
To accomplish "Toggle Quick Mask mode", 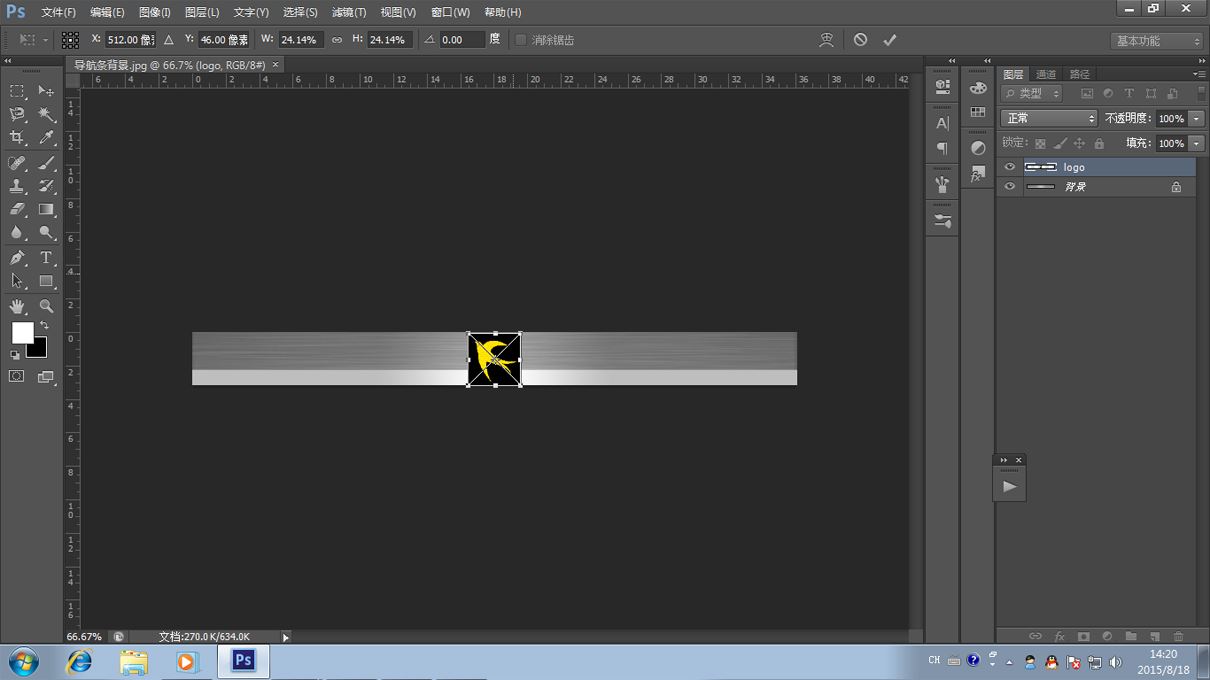I will coord(17,376).
